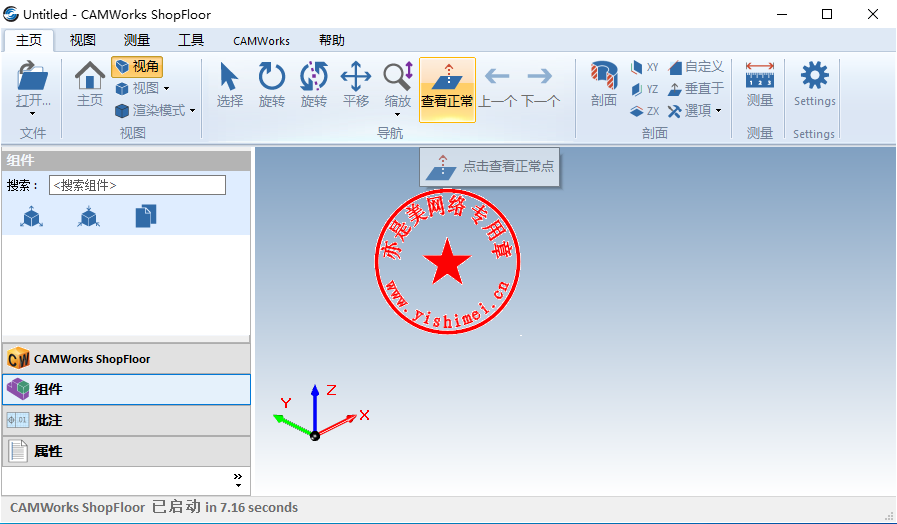Click the expand-all cube icon in 组件 panel

tap(31, 217)
